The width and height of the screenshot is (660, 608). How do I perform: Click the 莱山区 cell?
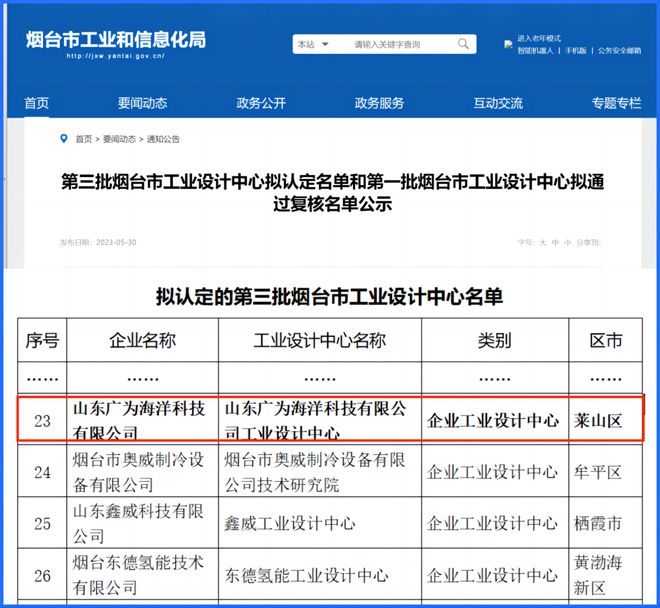click(x=605, y=421)
